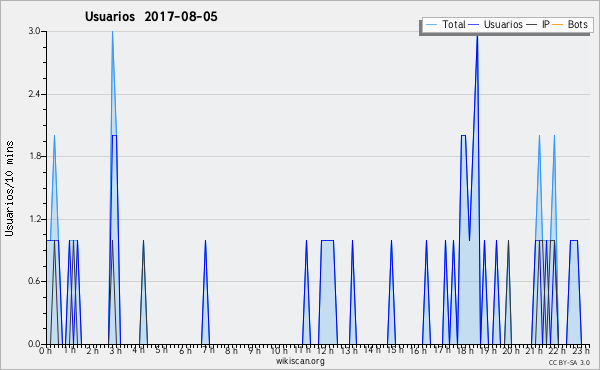Click the '14 h' x-axis label
The image size is (600, 370).
[372, 350]
